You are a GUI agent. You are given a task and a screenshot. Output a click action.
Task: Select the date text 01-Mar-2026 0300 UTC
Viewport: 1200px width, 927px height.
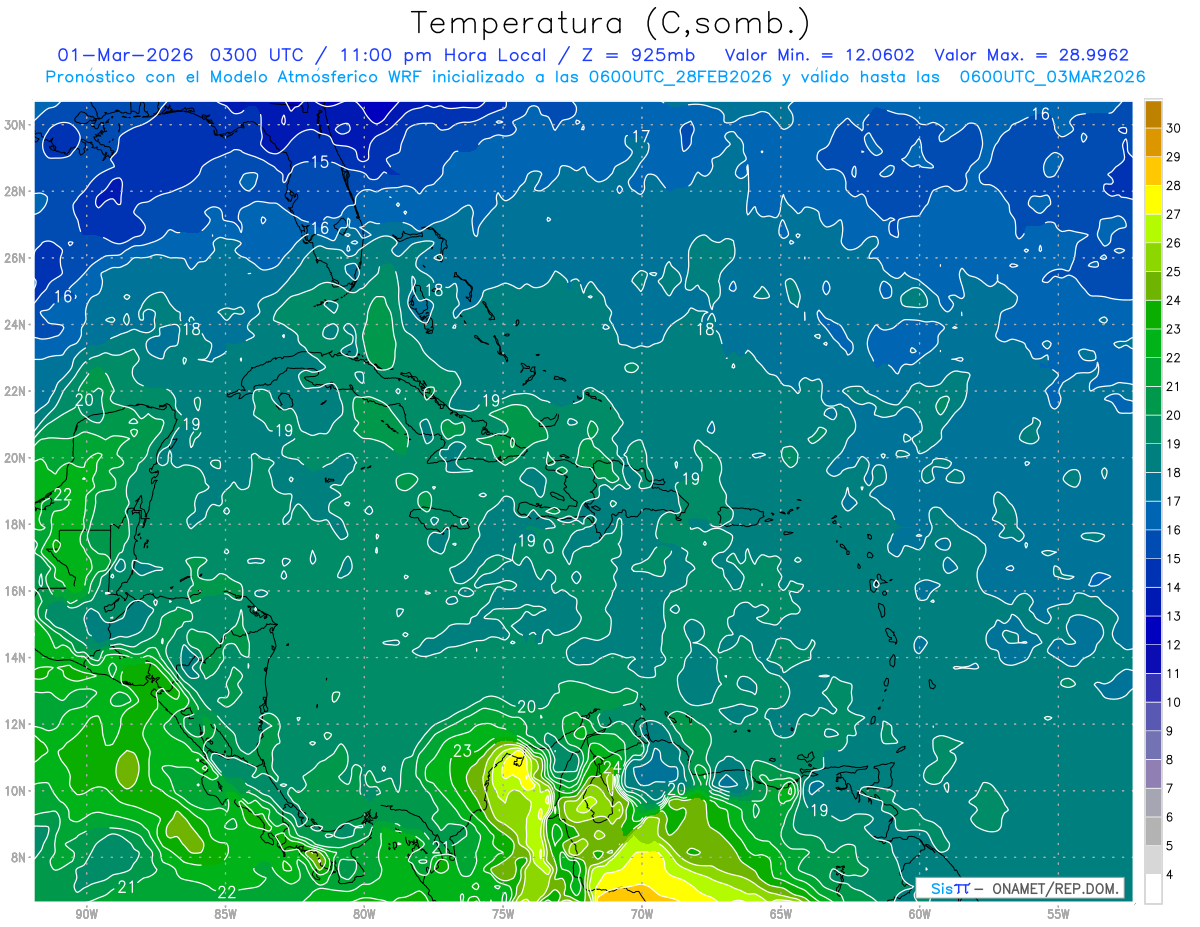(180, 55)
